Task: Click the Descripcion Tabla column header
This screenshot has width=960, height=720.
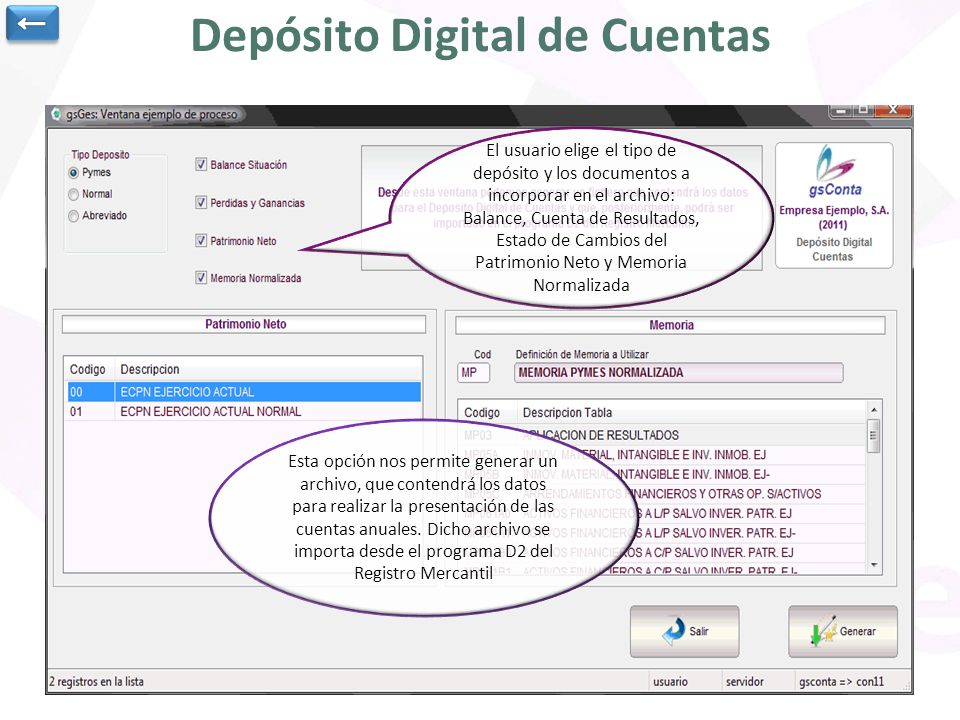Action: pos(568,413)
